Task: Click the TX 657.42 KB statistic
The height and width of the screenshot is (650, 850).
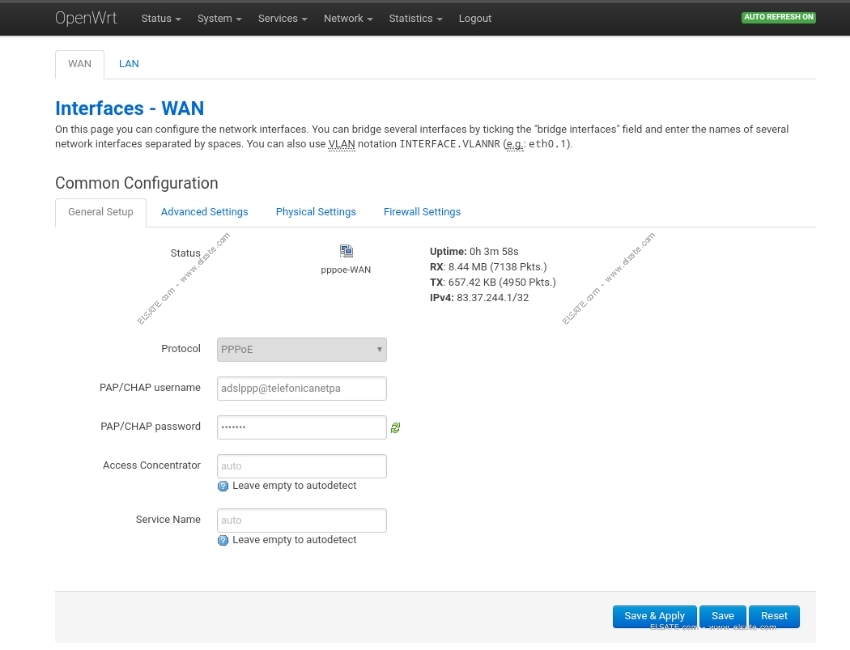Action: 493,282
